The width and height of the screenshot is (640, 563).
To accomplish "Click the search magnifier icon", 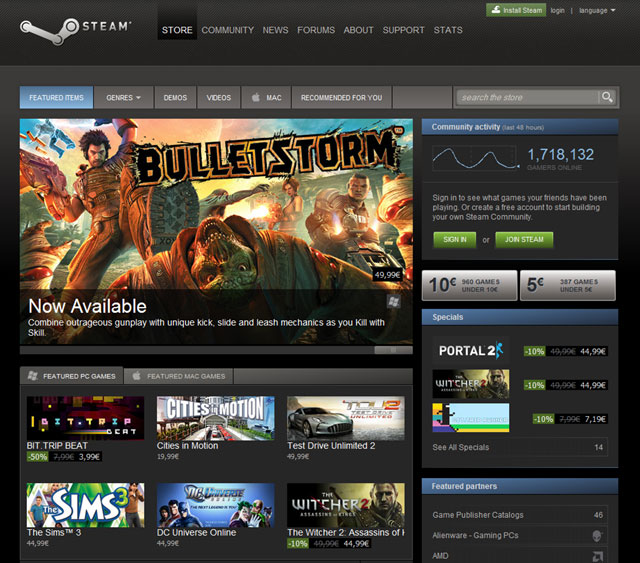I will tap(607, 97).
